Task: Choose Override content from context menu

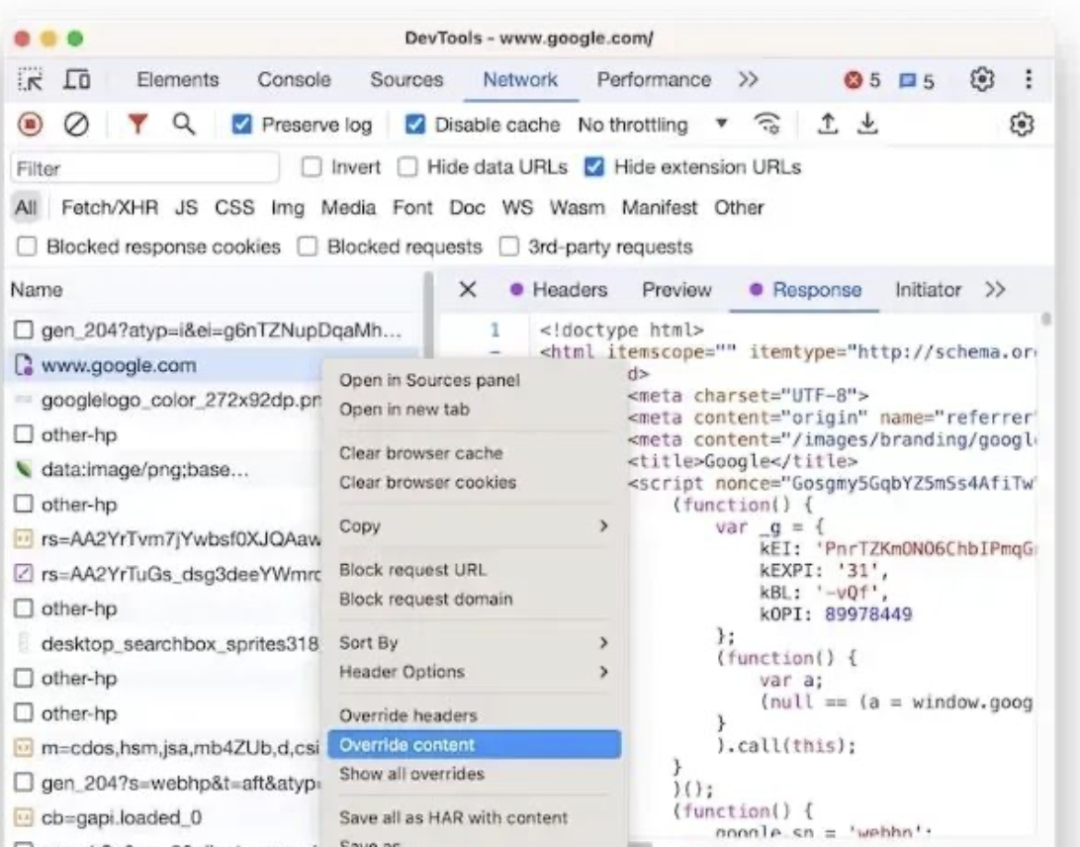Action: pyautogui.click(x=474, y=744)
